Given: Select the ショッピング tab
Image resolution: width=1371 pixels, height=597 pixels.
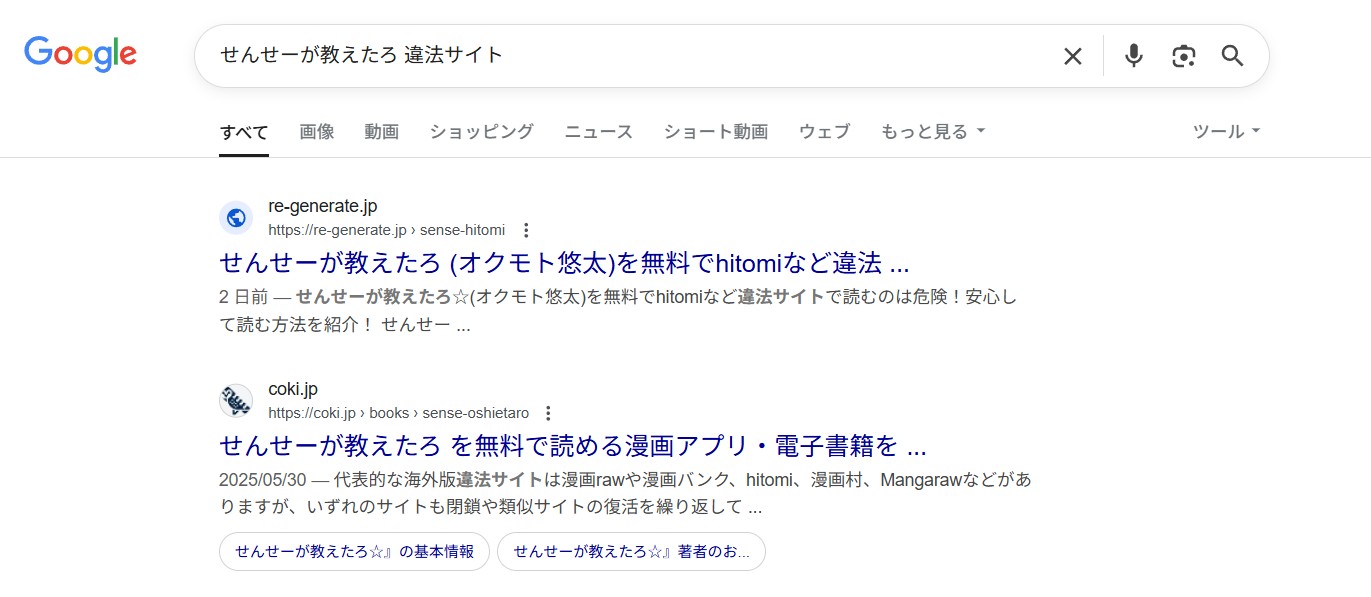Looking at the screenshot, I should 480,131.
